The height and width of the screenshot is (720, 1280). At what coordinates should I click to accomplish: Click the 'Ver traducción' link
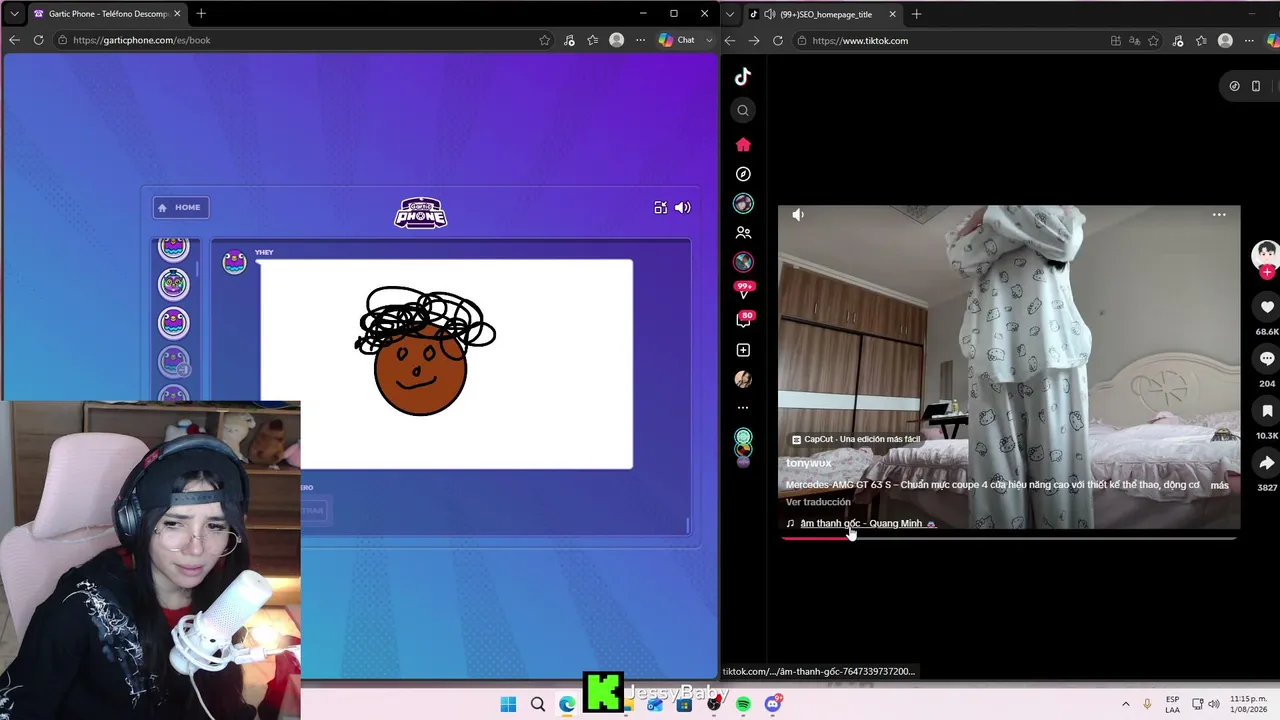click(818, 502)
